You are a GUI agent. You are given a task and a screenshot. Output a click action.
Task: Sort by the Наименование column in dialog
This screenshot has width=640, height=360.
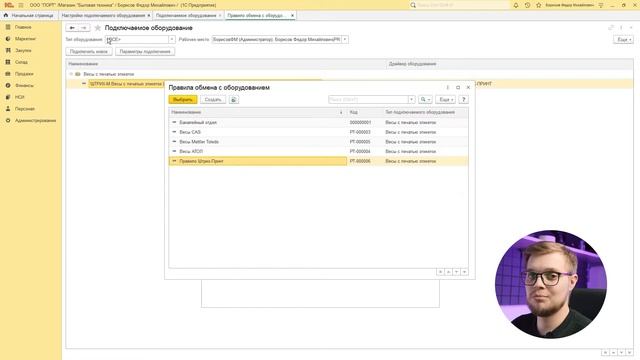258,112
